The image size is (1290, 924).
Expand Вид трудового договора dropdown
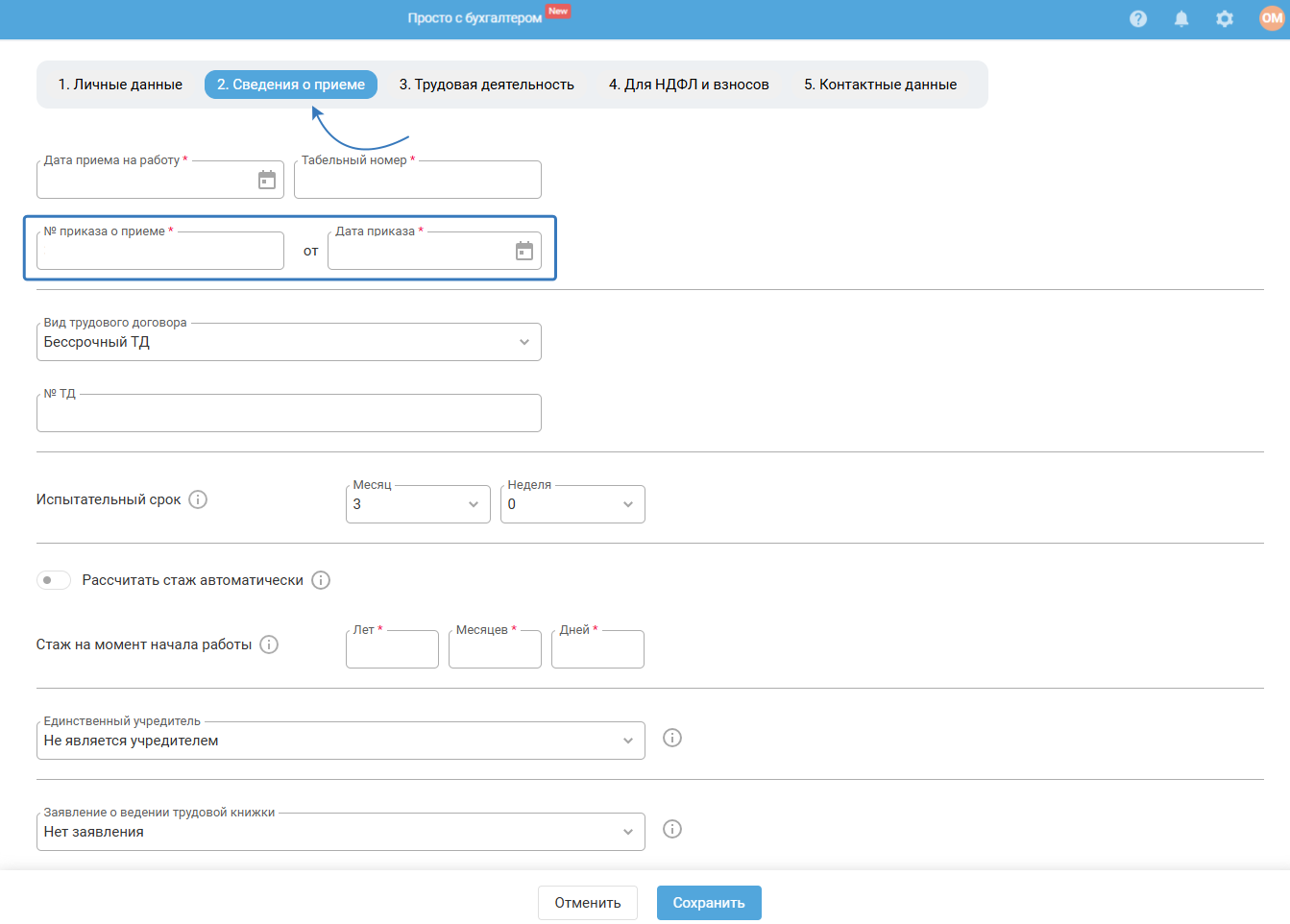pyautogui.click(x=289, y=342)
